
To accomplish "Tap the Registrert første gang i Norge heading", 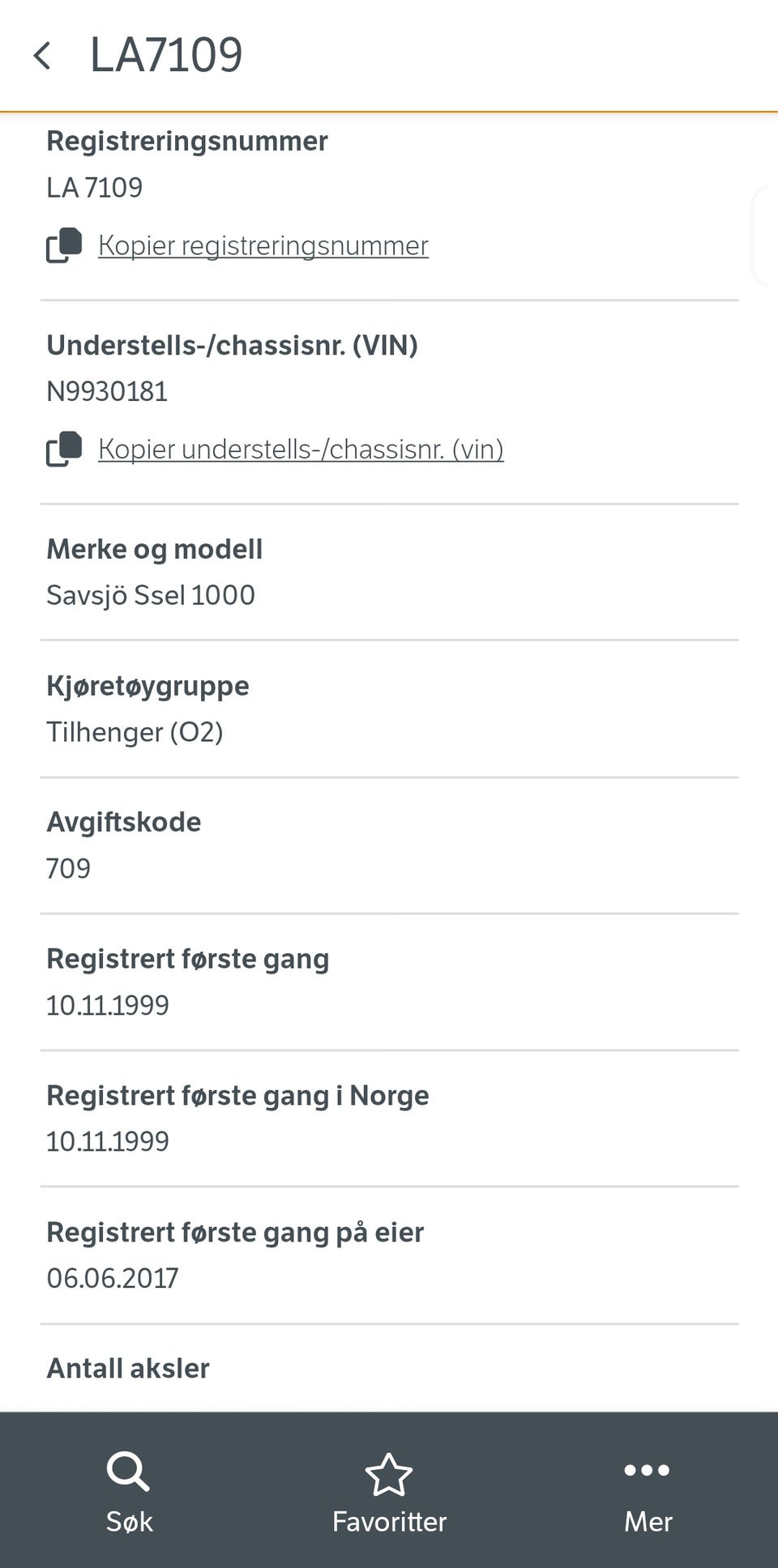I will pos(237,1095).
